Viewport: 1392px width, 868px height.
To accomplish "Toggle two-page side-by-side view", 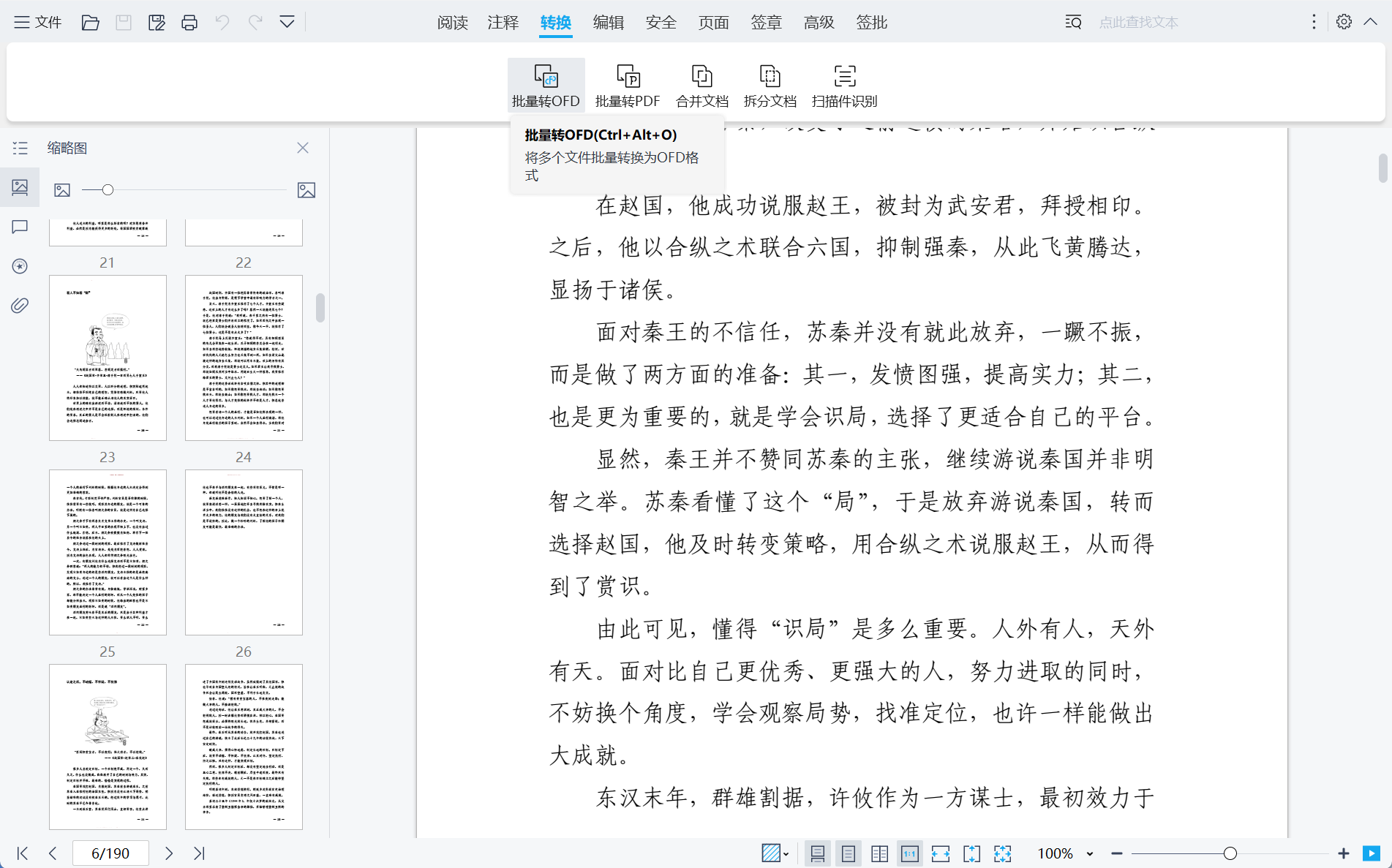I will [879, 853].
